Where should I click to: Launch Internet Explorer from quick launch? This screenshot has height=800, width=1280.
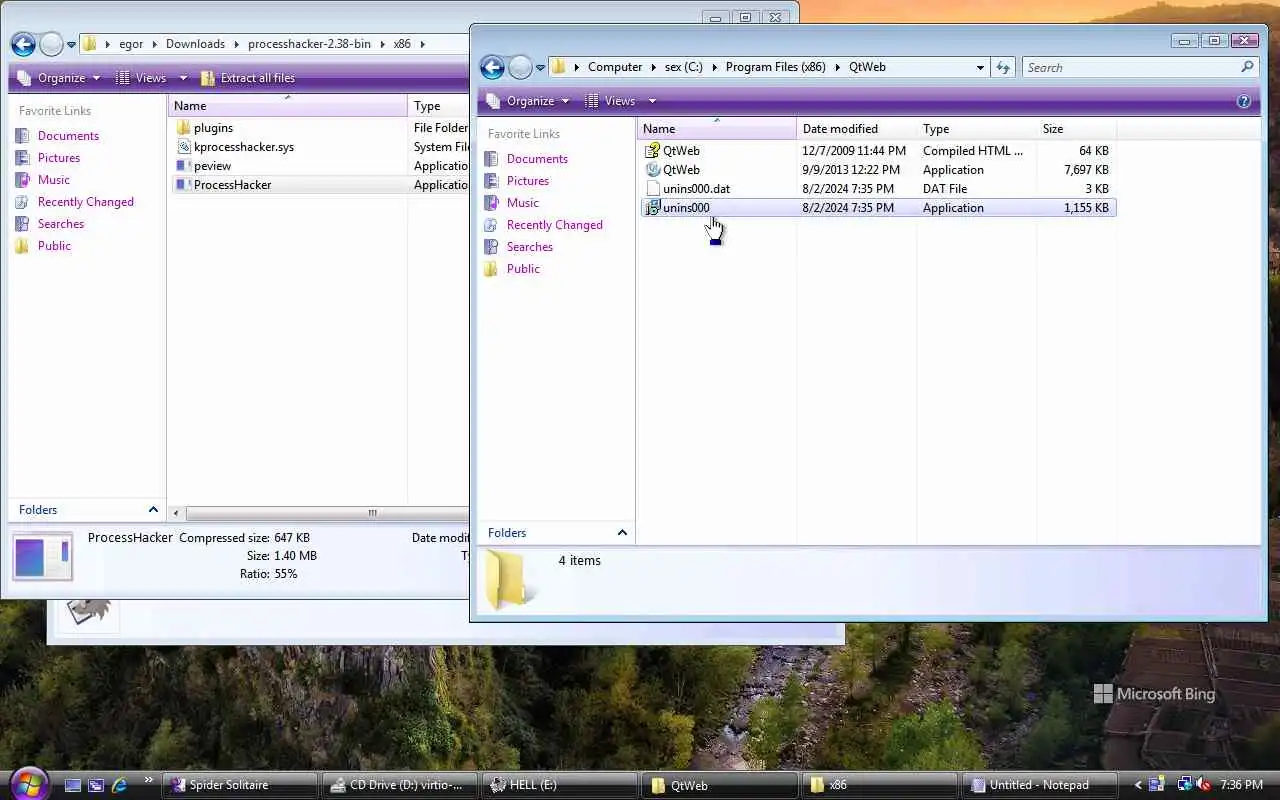[x=119, y=785]
